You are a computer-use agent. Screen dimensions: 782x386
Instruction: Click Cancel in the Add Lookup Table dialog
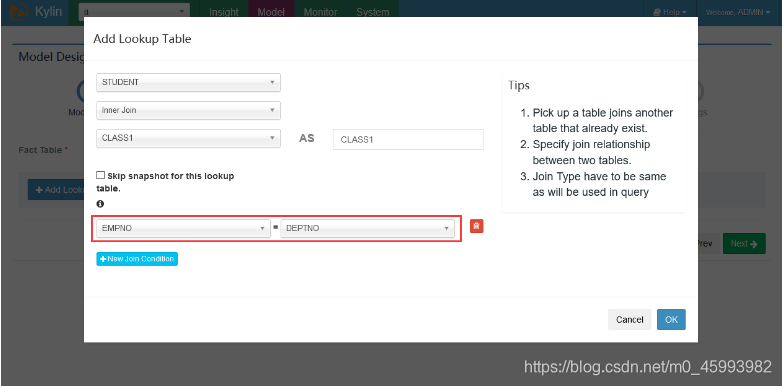pos(629,320)
